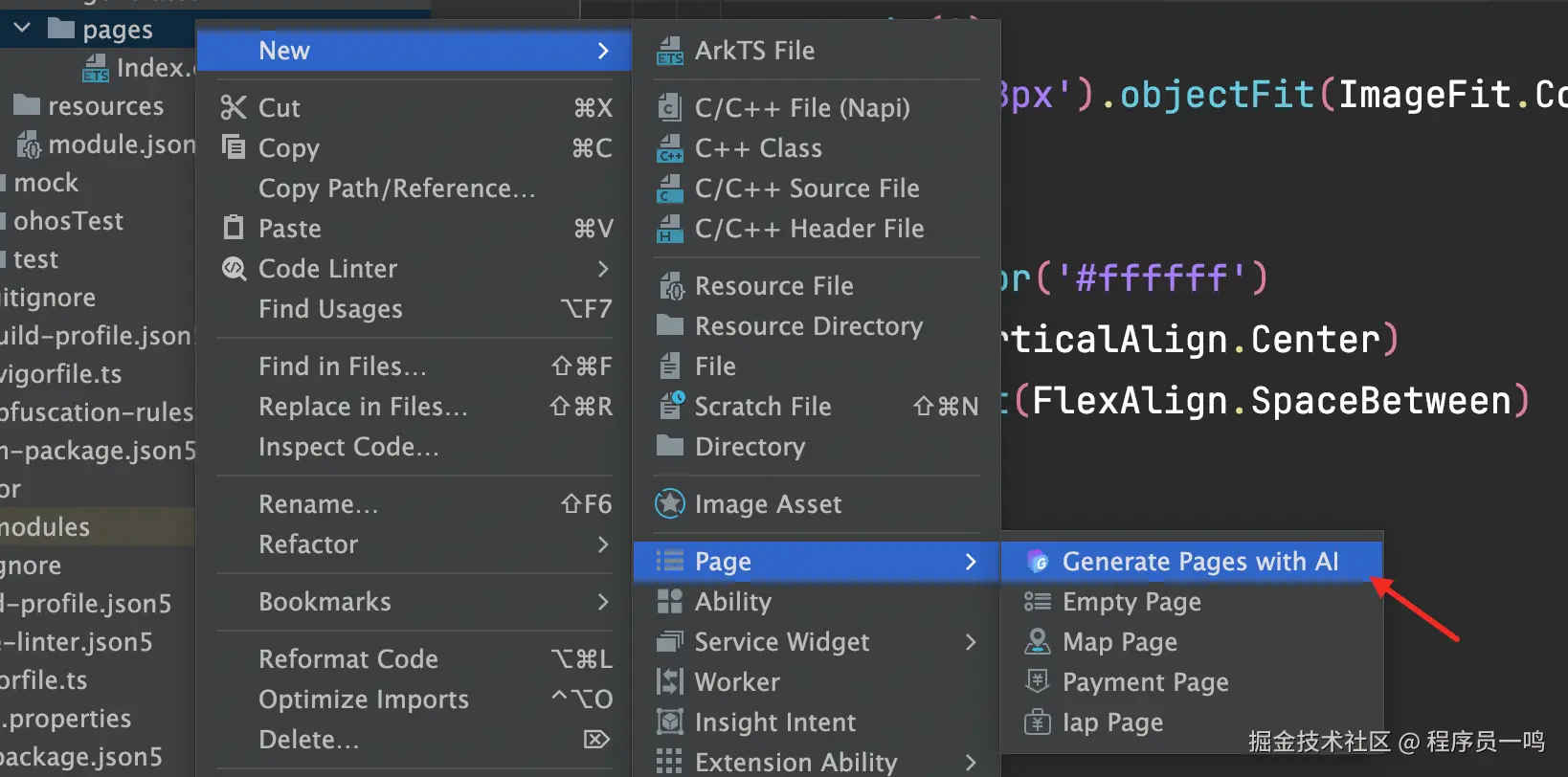Click the Generate Pages with AI icon
1568x777 pixels.
pyautogui.click(x=1038, y=562)
